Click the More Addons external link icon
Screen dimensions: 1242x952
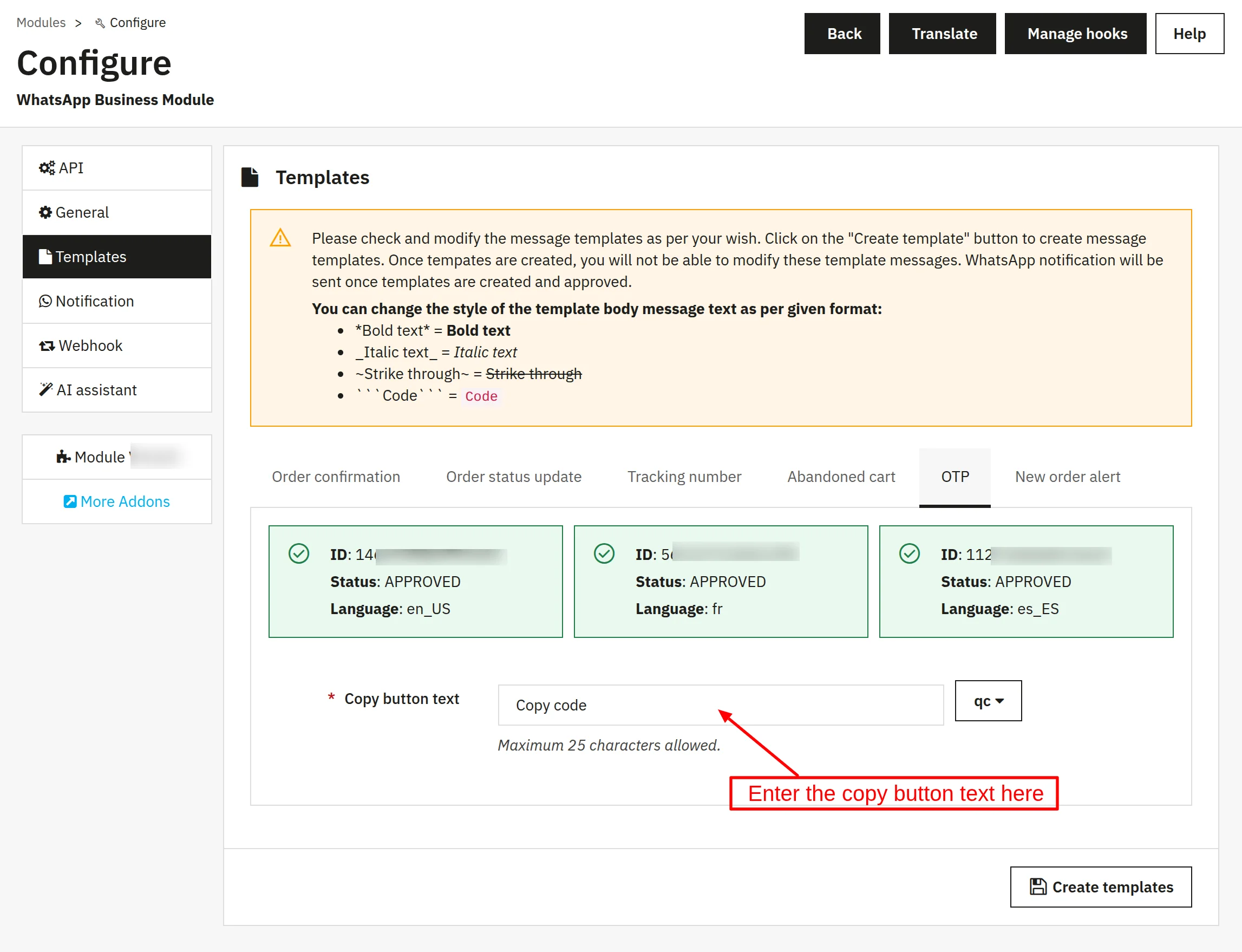70,501
